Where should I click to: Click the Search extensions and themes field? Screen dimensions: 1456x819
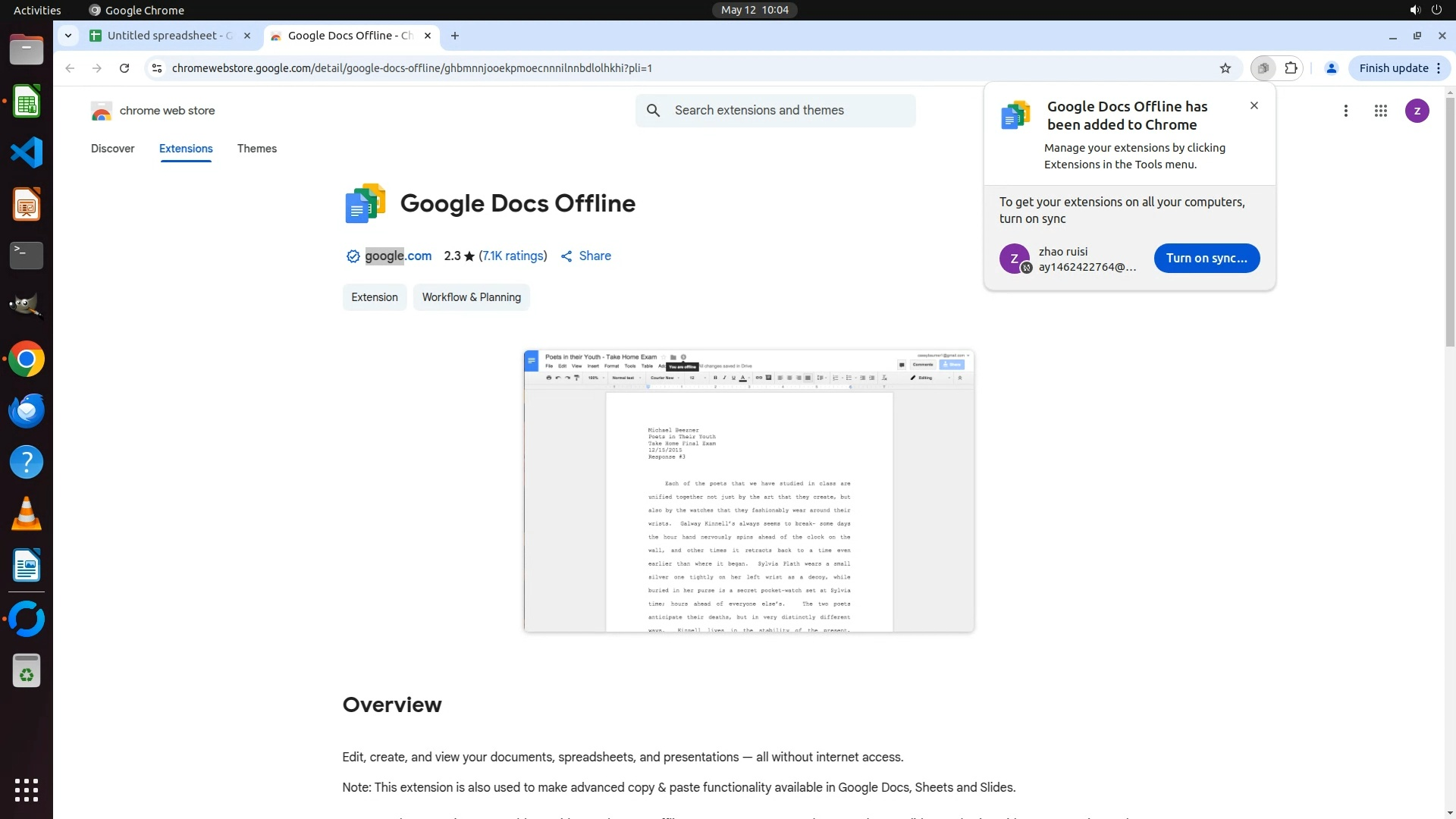pyautogui.click(x=789, y=111)
